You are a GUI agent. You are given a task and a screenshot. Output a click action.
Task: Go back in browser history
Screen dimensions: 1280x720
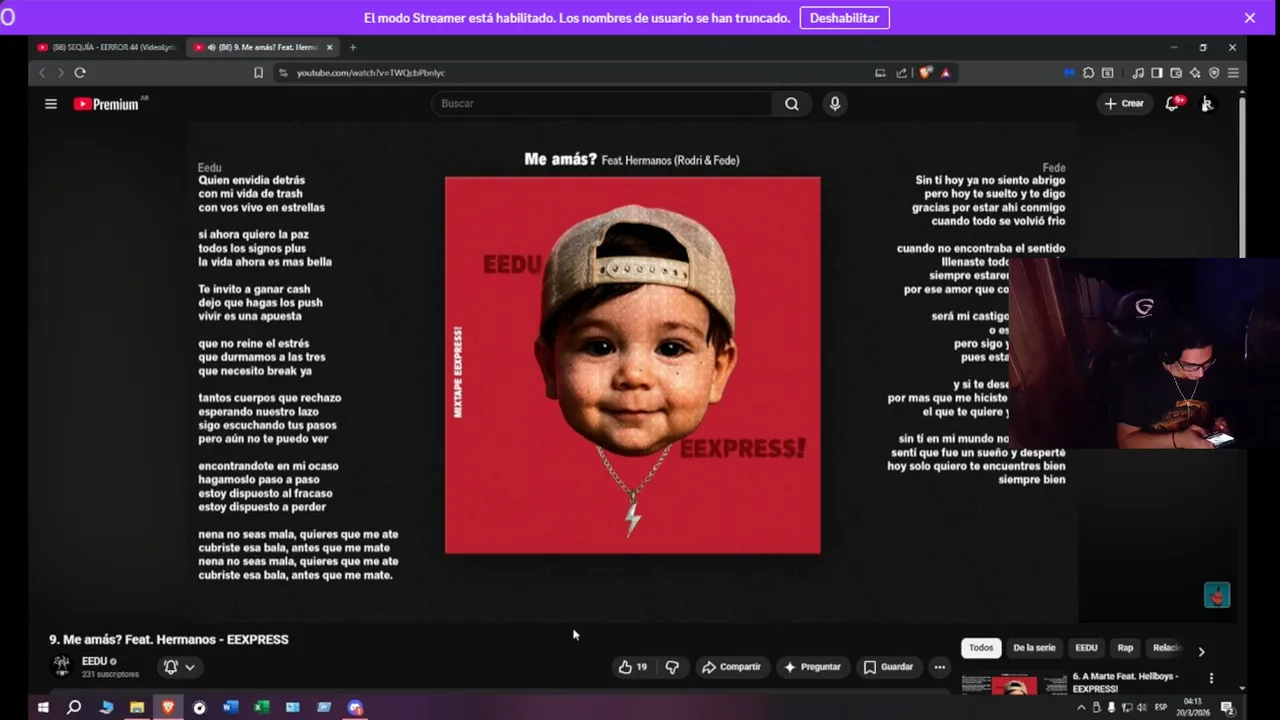coord(42,72)
